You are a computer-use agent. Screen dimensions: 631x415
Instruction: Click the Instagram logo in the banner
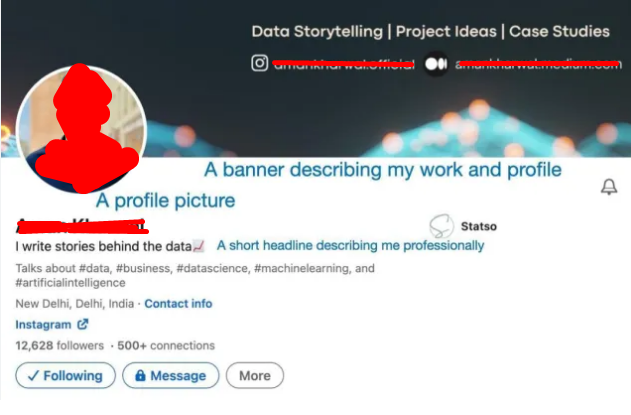click(x=260, y=63)
